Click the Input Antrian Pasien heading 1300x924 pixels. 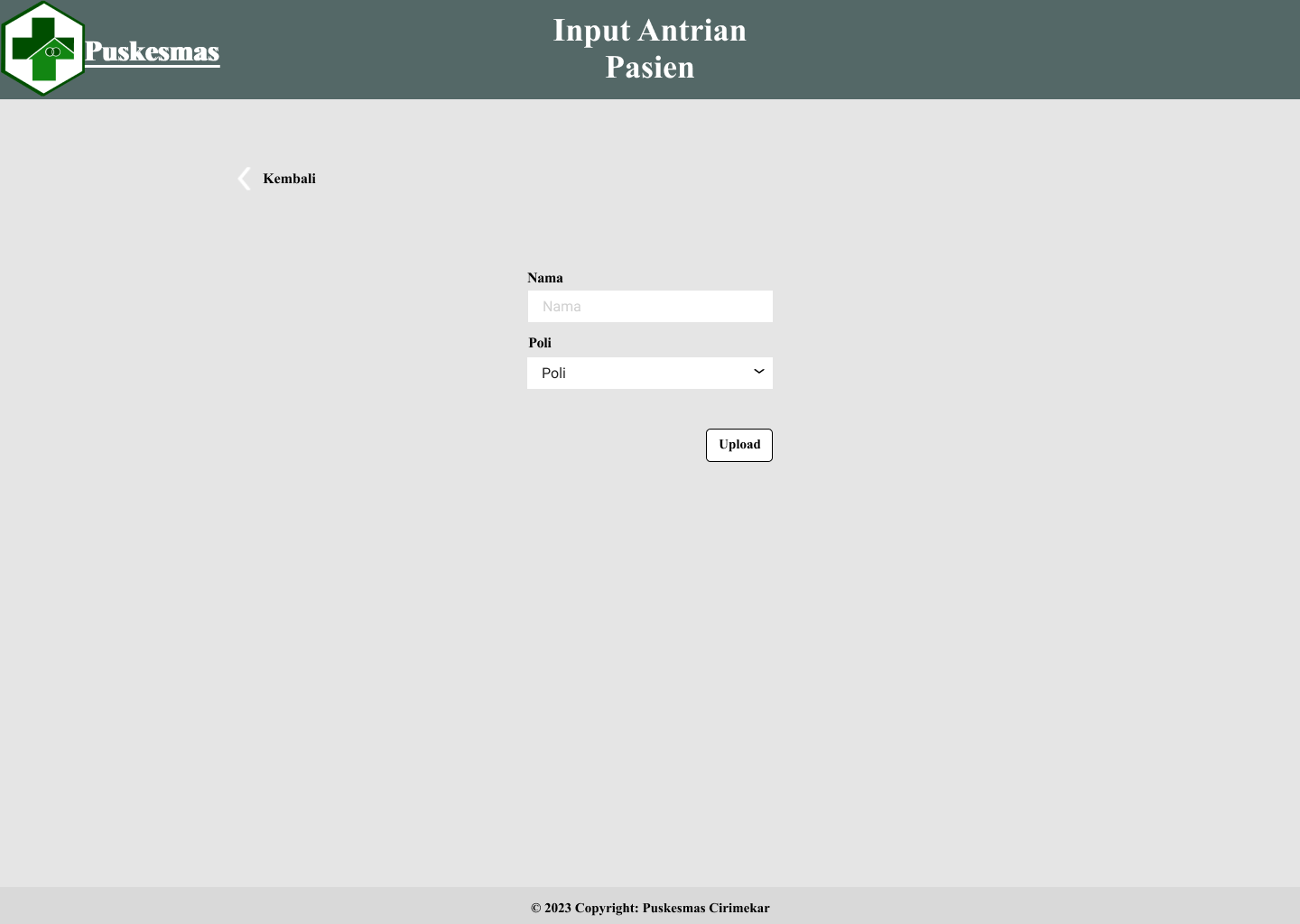point(650,49)
